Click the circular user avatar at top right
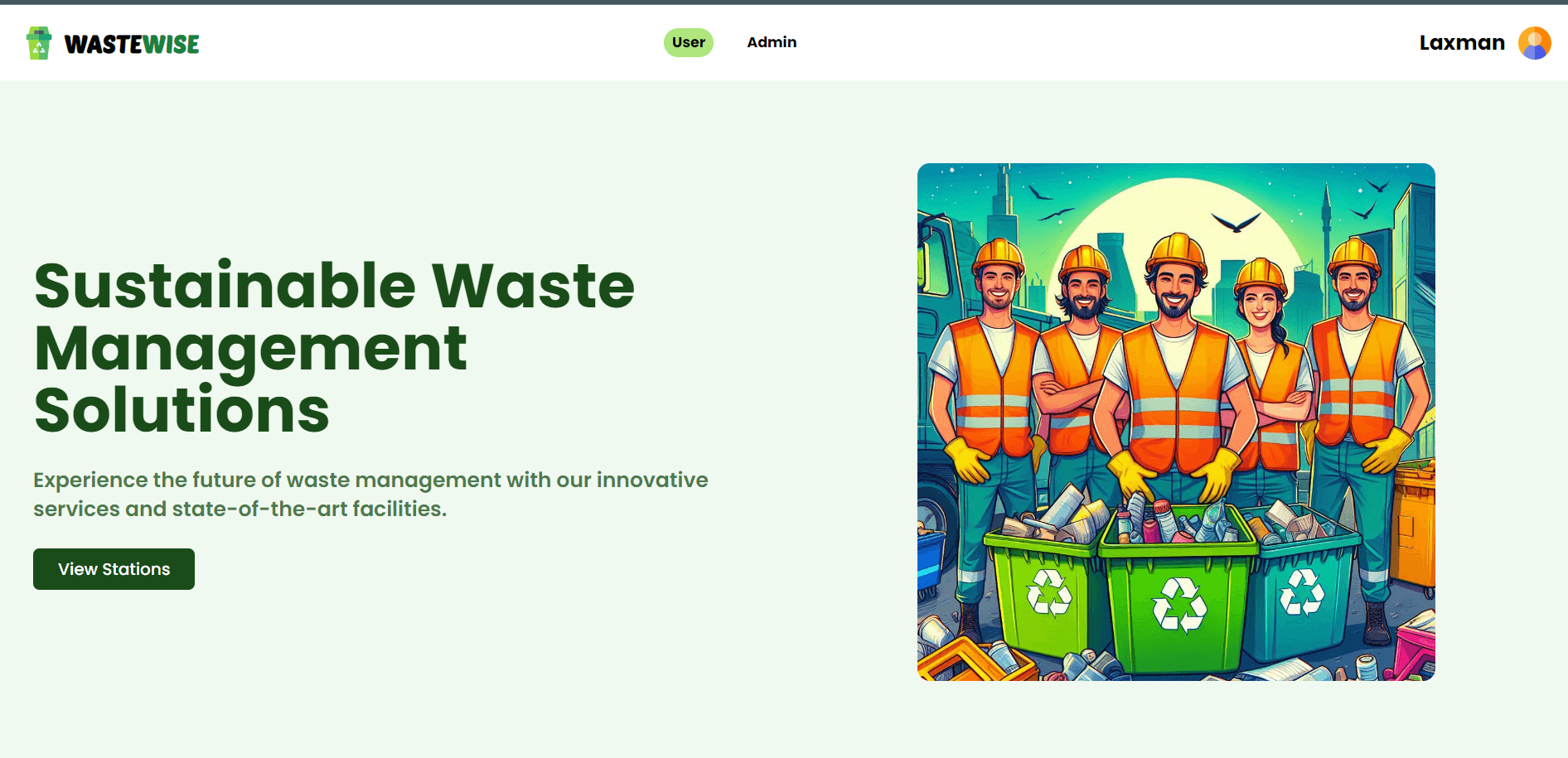 (1535, 42)
